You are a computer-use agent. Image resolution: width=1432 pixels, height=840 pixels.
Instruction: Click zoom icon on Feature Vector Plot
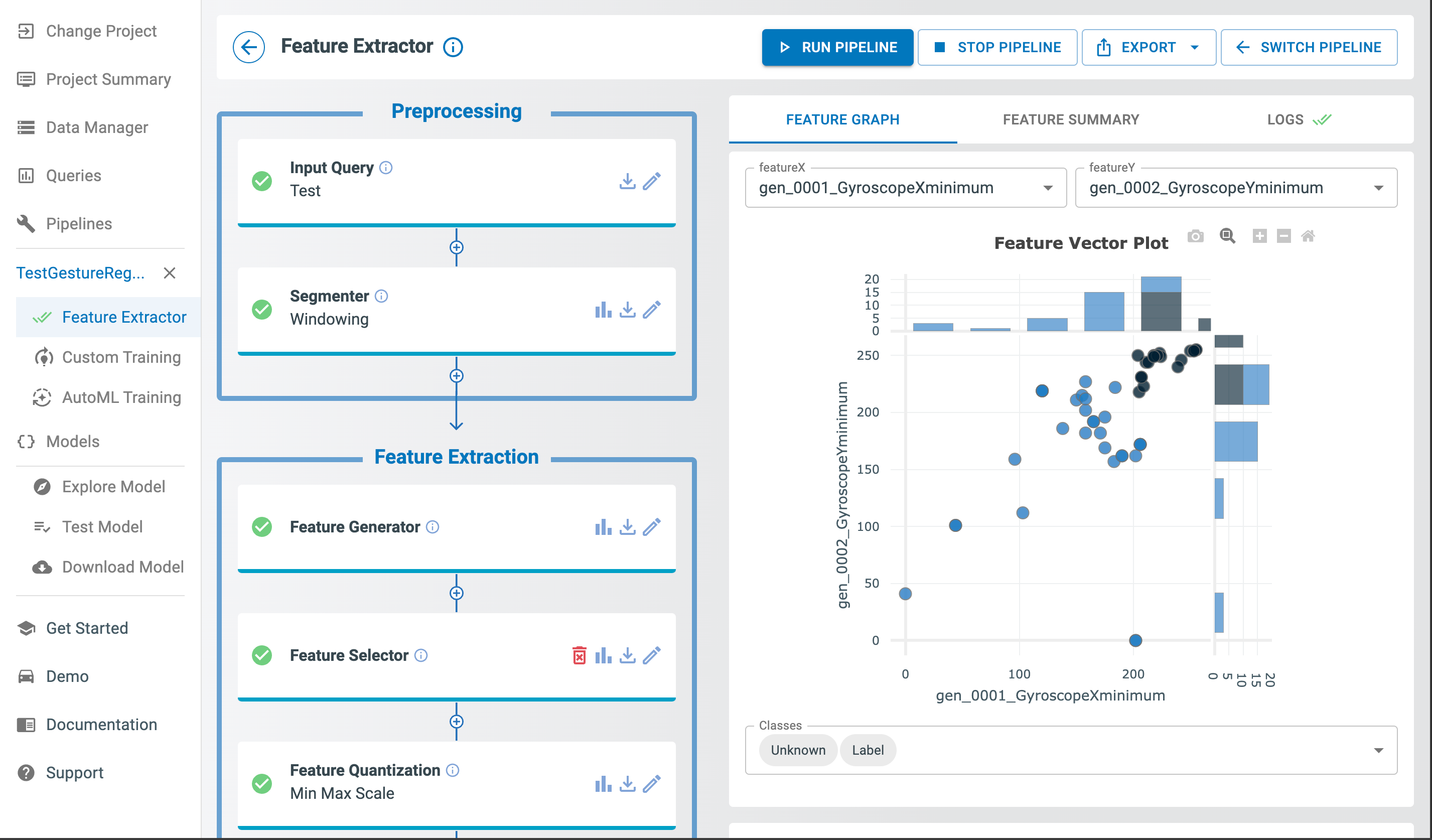coord(1225,236)
